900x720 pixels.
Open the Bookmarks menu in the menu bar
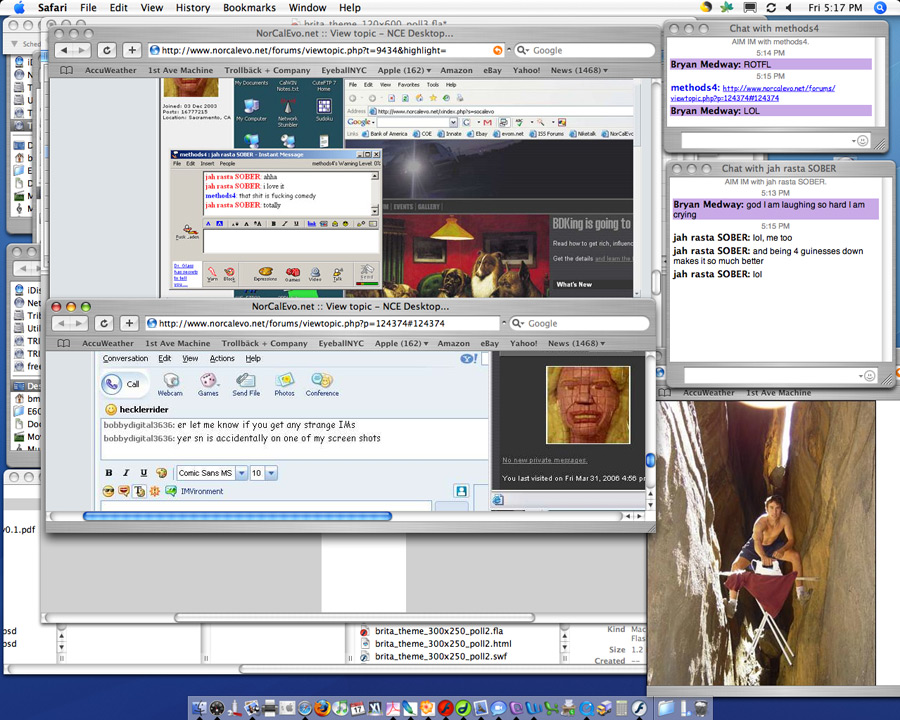click(249, 7)
